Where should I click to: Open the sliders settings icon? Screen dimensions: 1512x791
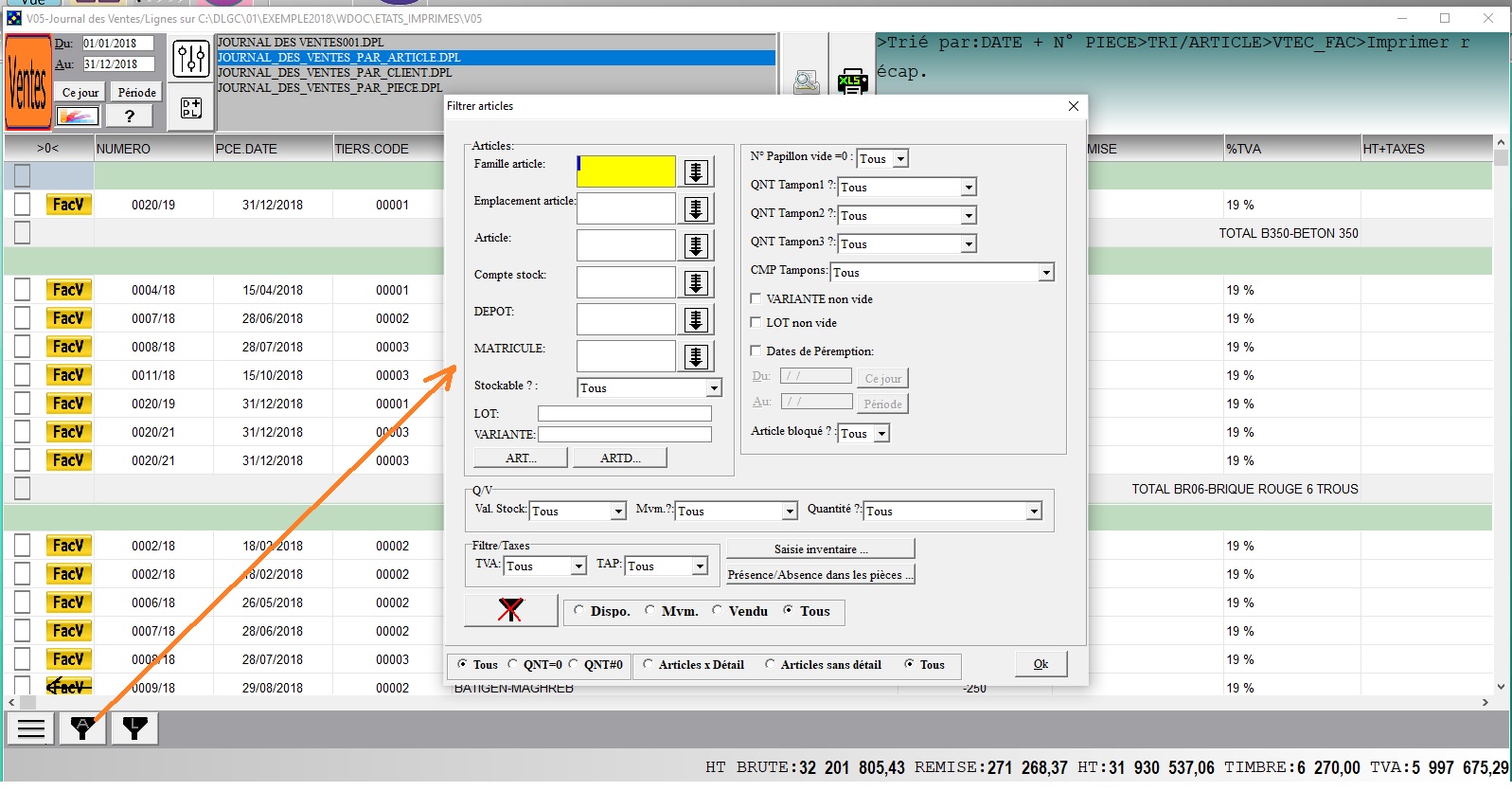point(191,59)
